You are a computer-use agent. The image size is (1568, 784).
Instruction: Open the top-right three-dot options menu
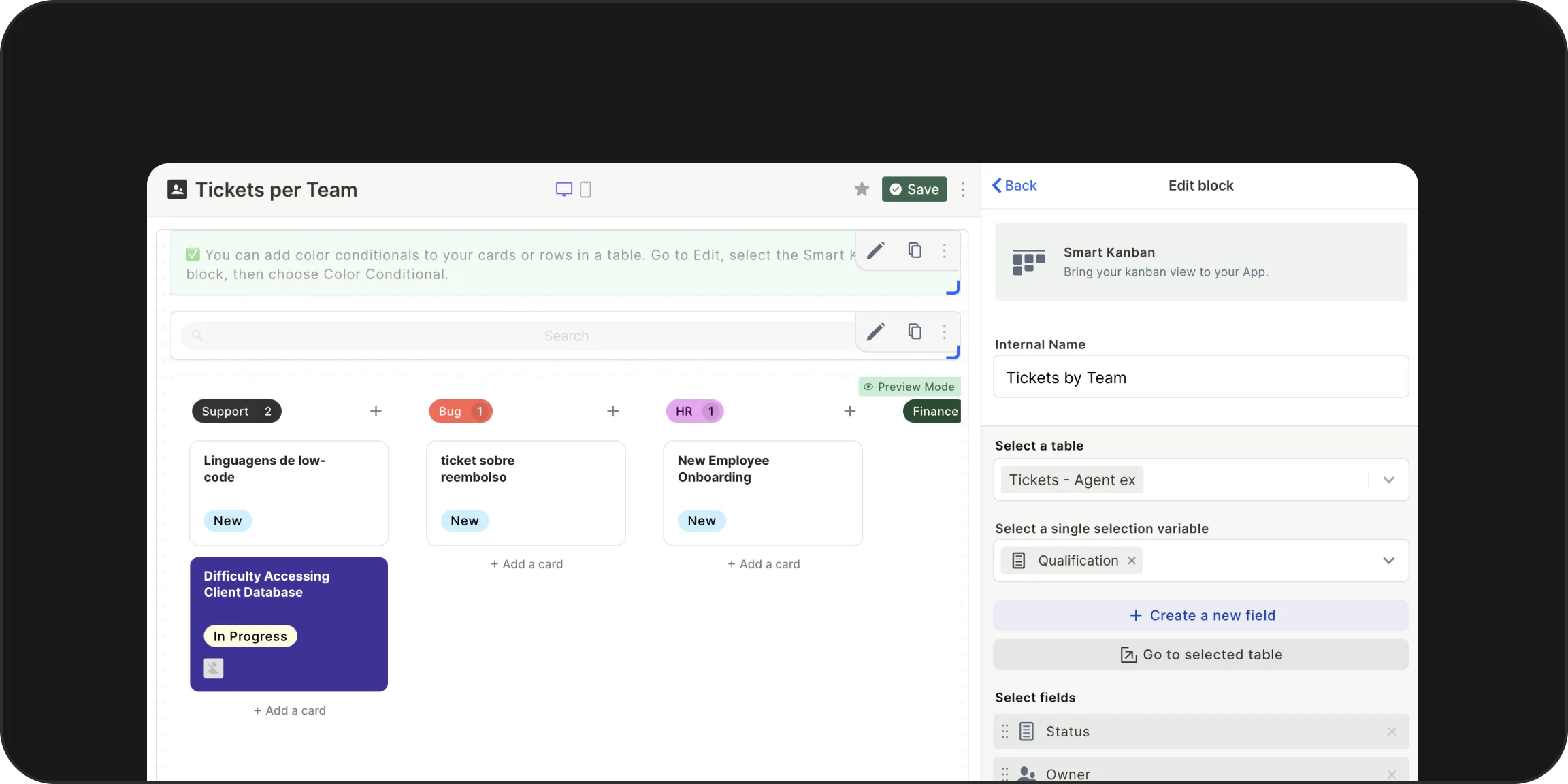964,189
